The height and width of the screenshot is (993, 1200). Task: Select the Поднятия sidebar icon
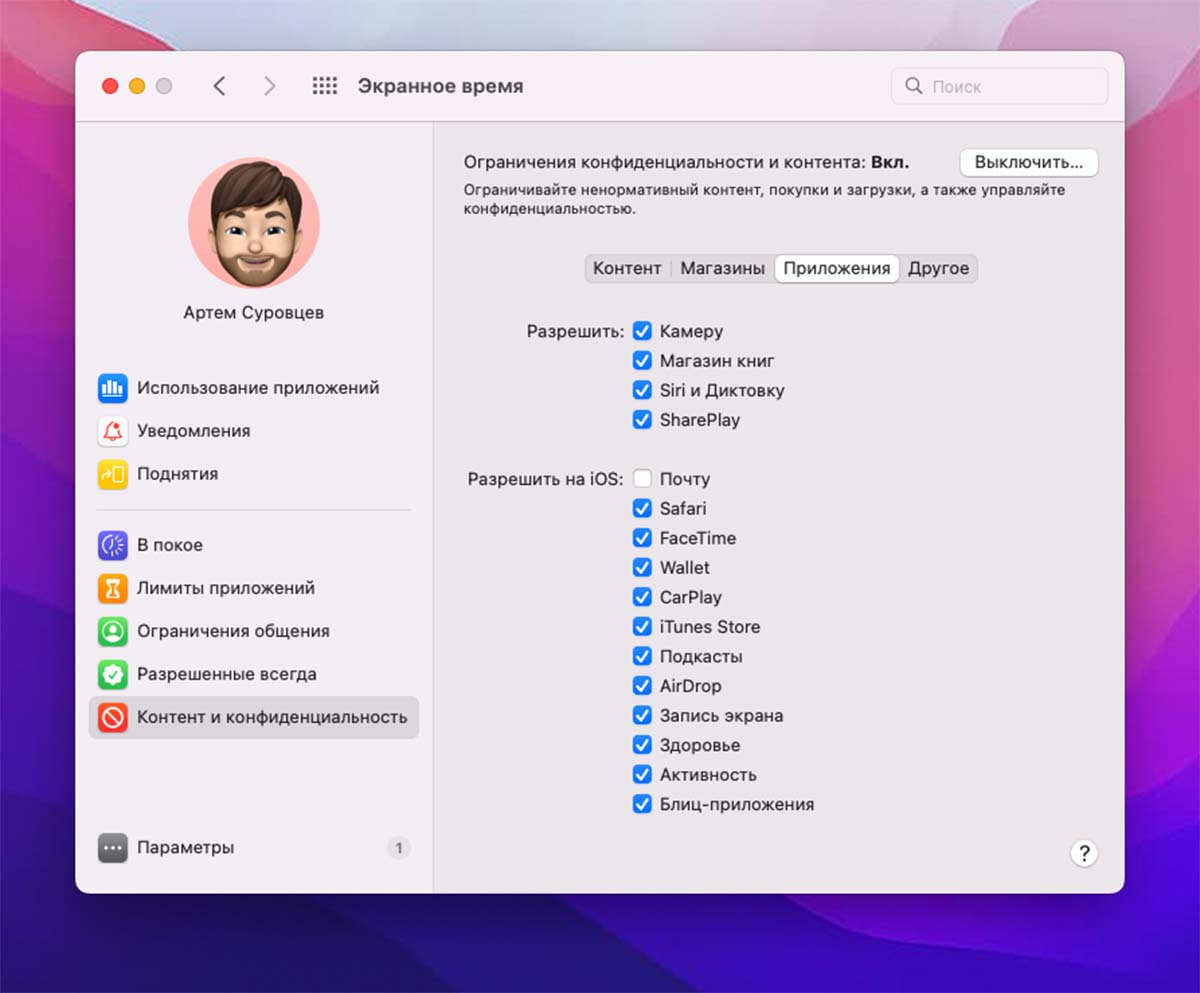pos(112,474)
